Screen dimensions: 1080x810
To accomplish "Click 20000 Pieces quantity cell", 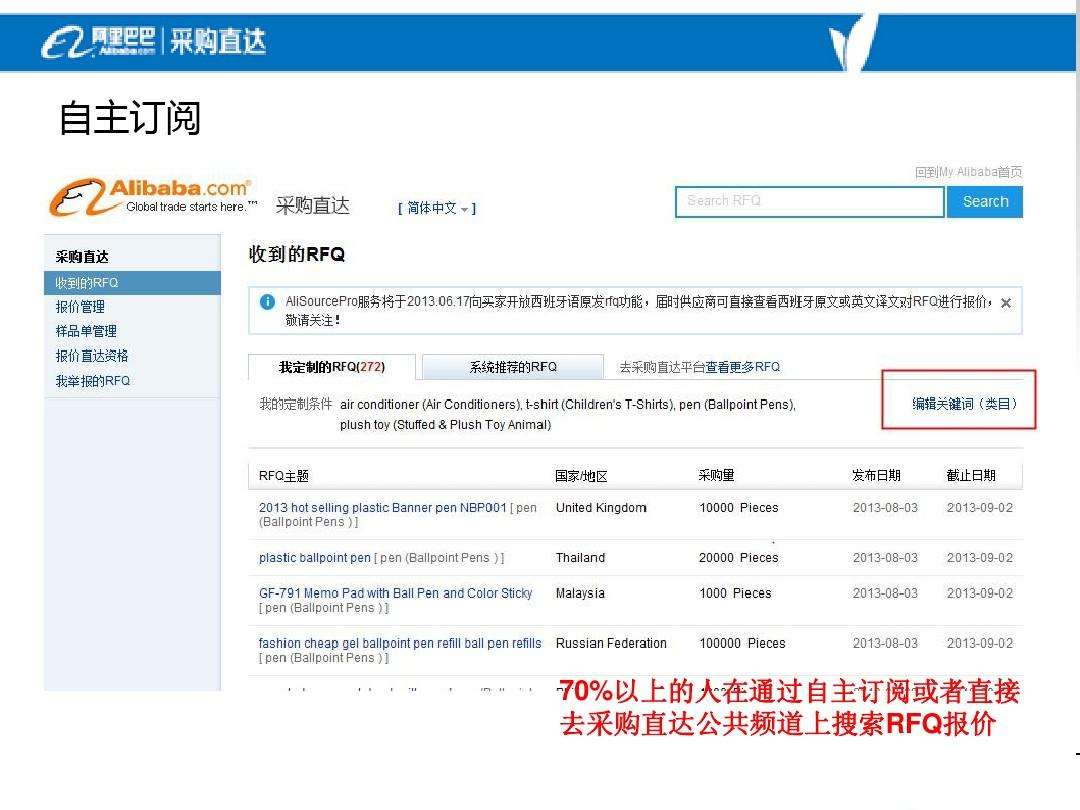I will (738, 558).
